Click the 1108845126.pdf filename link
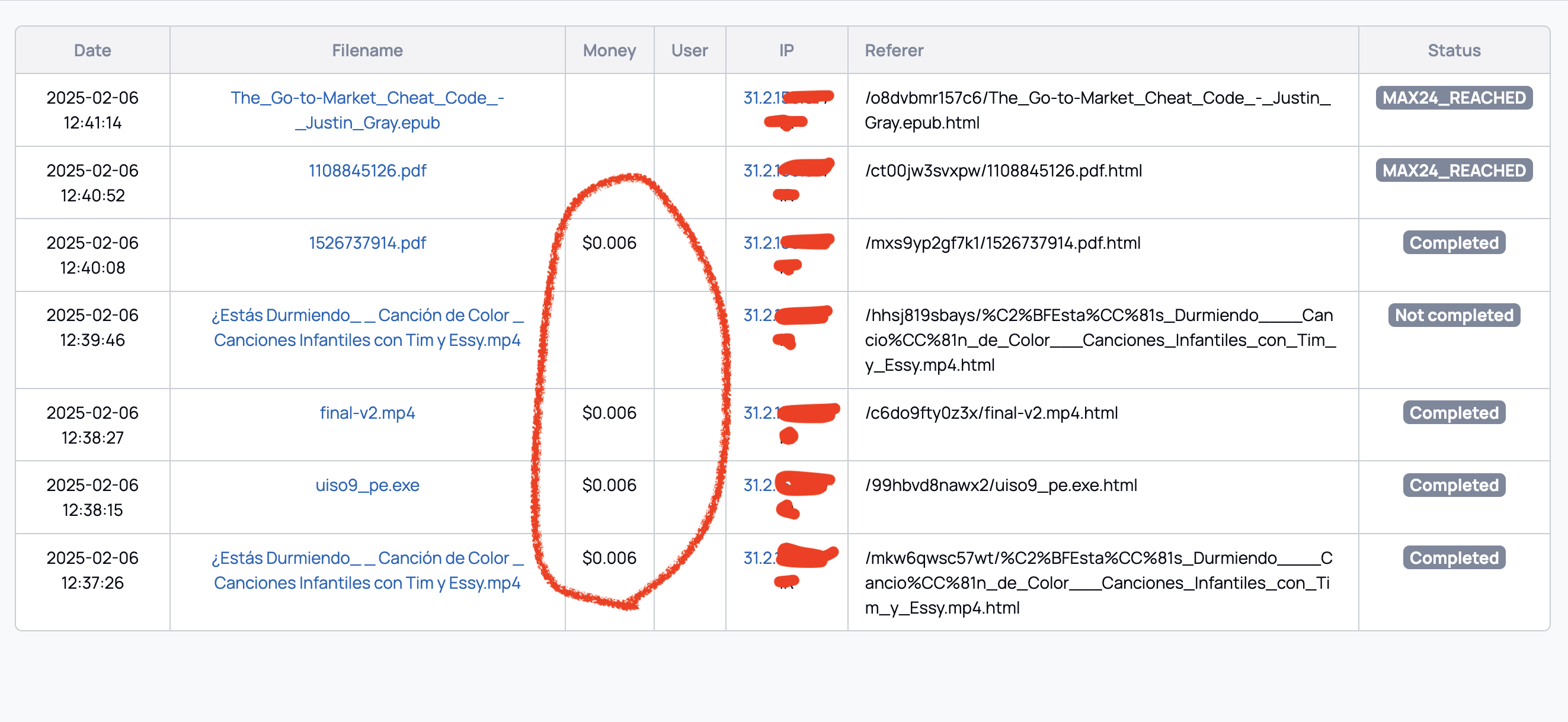1568x722 pixels. coord(367,171)
